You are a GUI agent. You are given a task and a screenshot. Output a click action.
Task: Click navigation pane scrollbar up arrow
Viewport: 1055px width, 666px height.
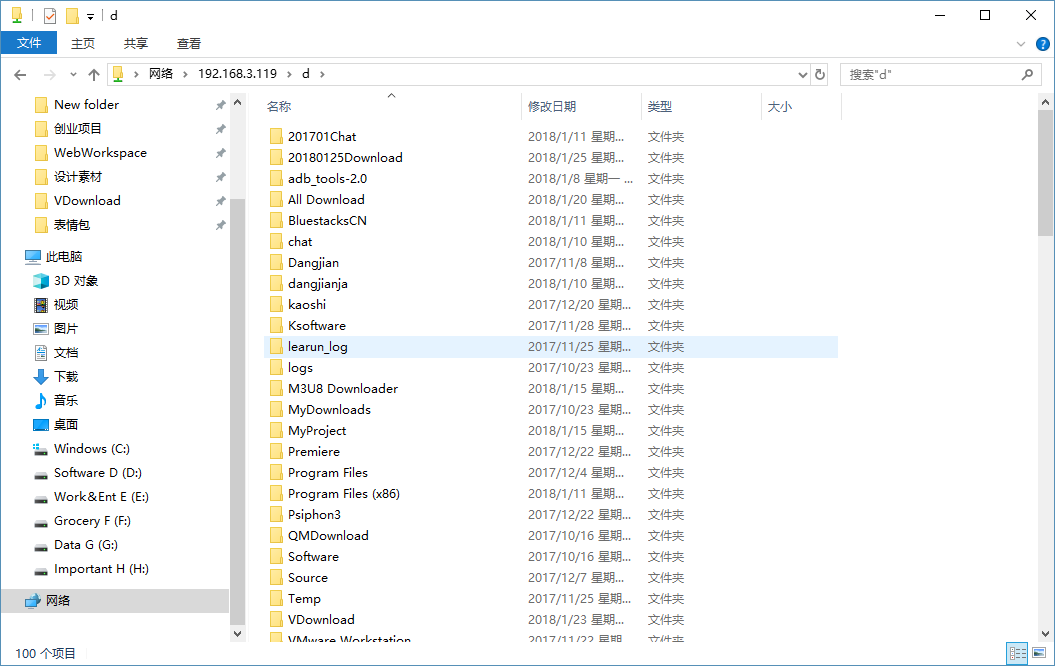(238, 103)
